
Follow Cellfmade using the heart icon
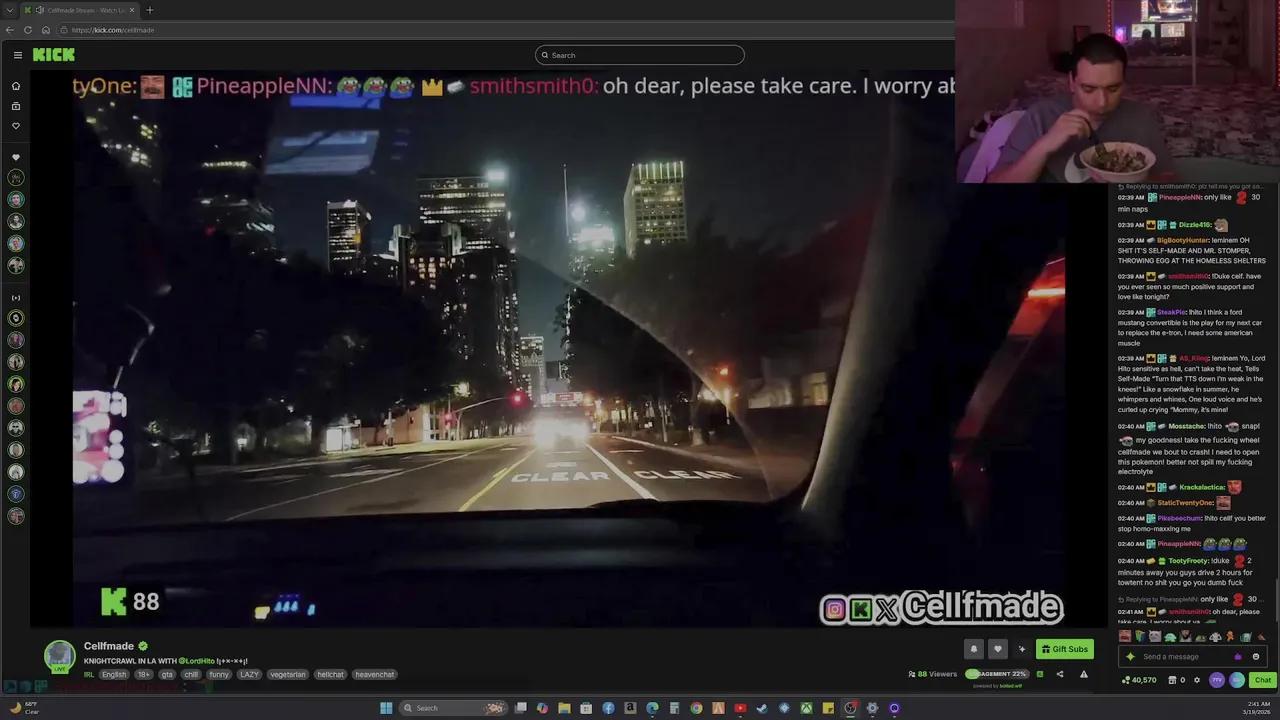point(997,649)
